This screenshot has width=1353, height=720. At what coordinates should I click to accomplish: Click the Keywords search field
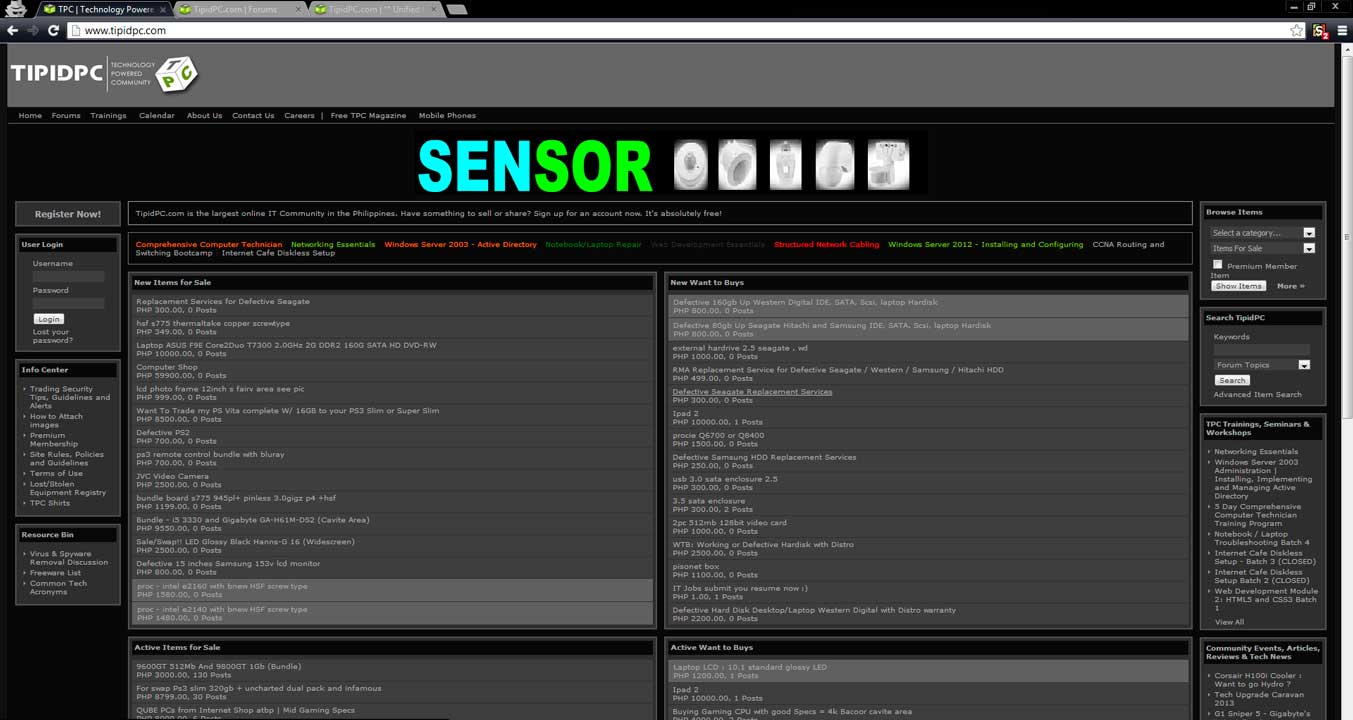tap(1261, 350)
